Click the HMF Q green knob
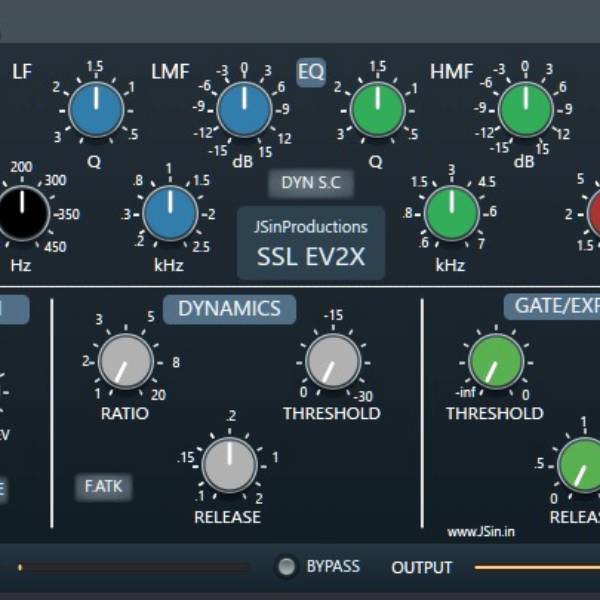 [378, 110]
